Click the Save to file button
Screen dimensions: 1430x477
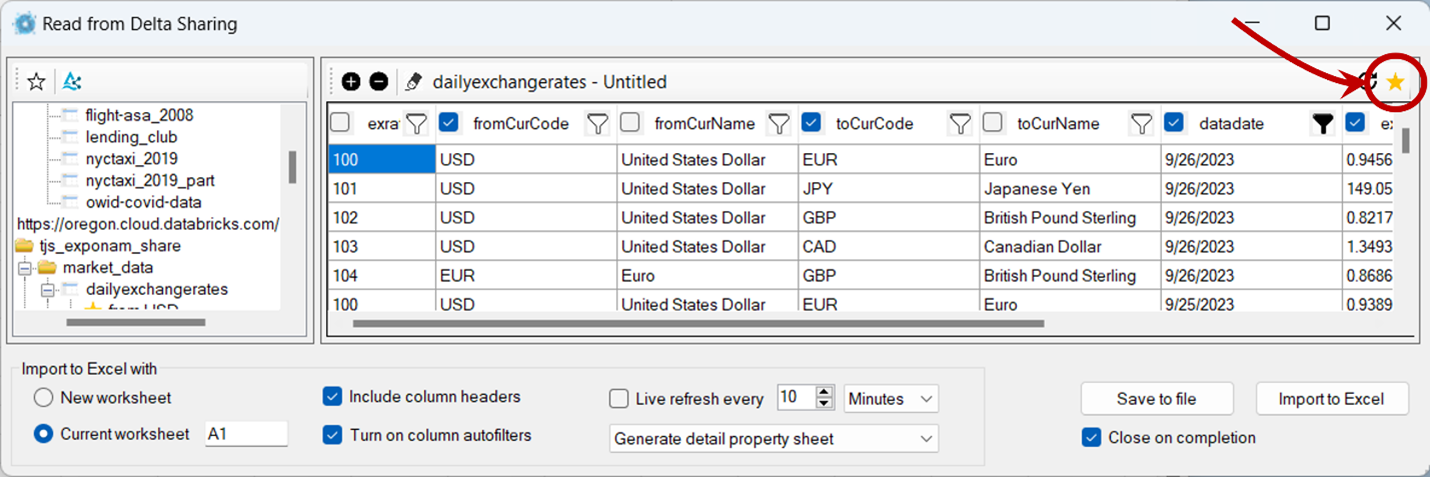(x=1156, y=399)
